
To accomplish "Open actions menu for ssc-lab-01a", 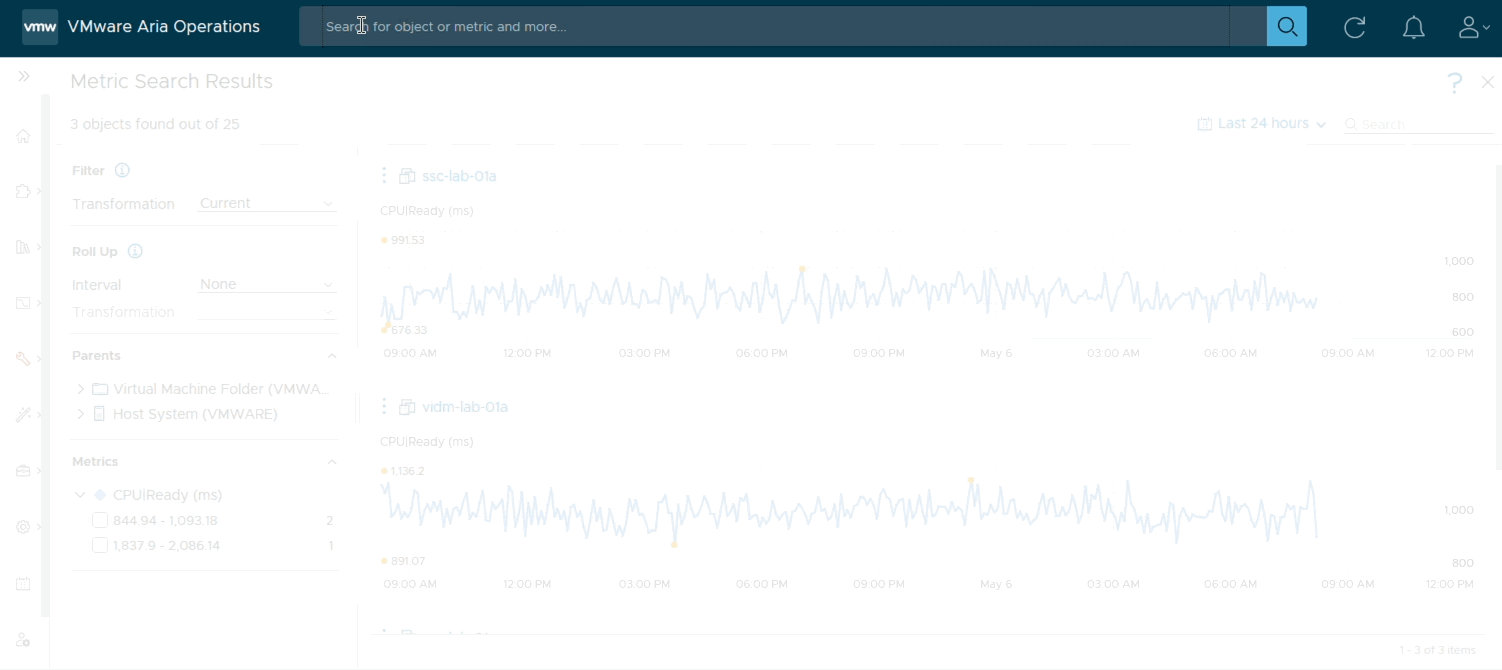I will (x=384, y=176).
